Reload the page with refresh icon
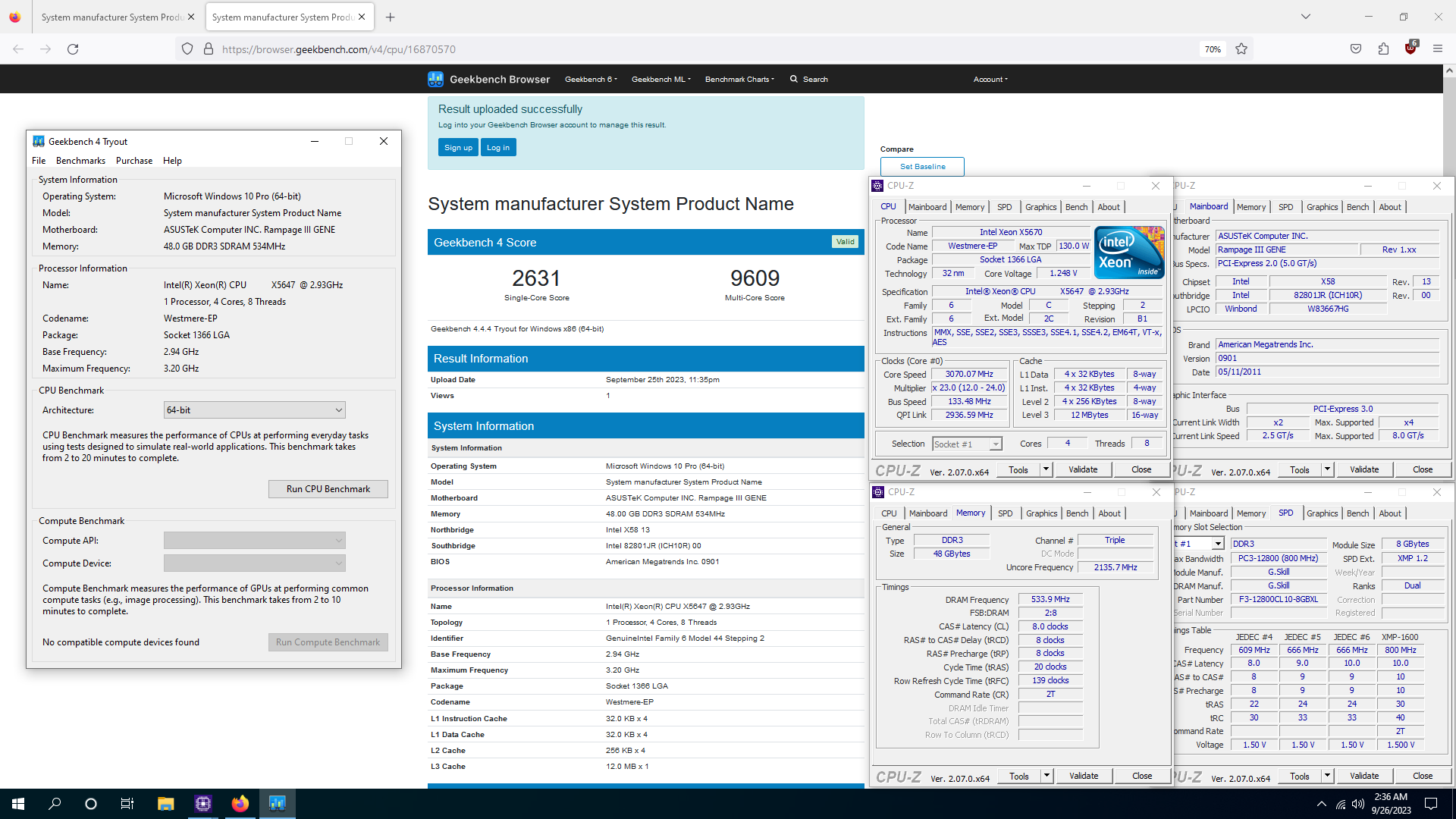Screen dimensions: 1456x819 [x=73, y=49]
